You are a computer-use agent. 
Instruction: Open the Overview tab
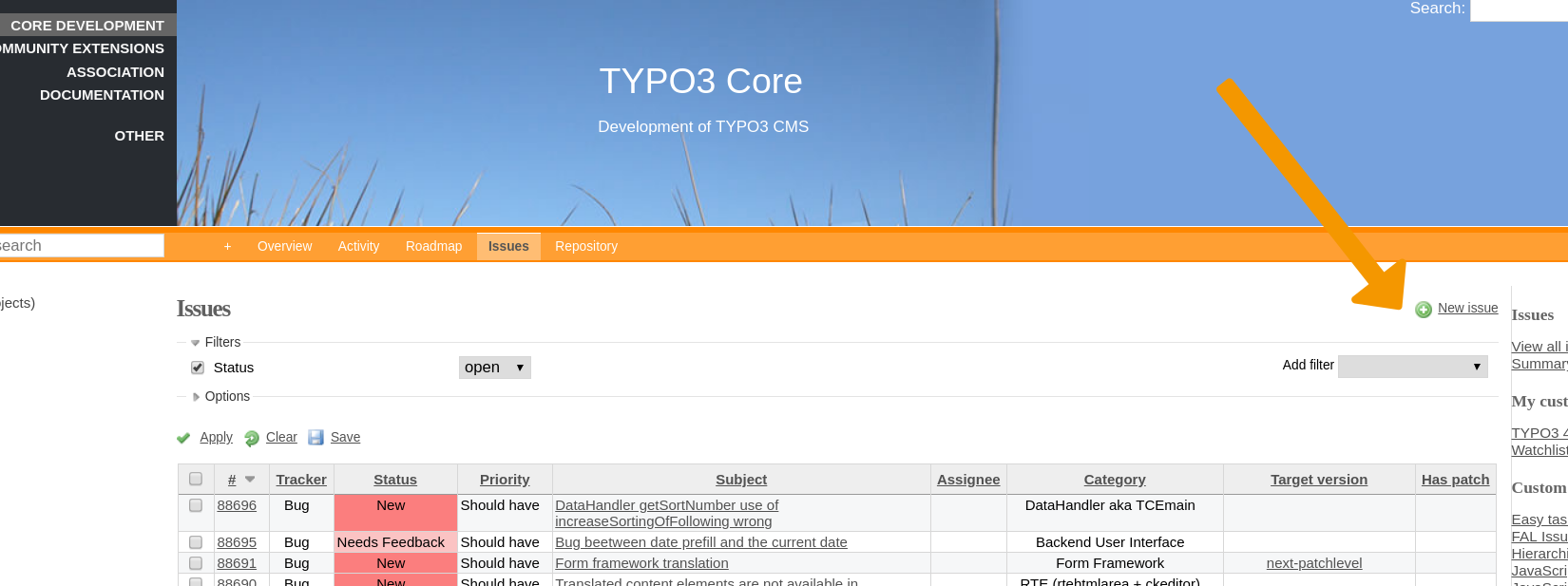click(284, 246)
